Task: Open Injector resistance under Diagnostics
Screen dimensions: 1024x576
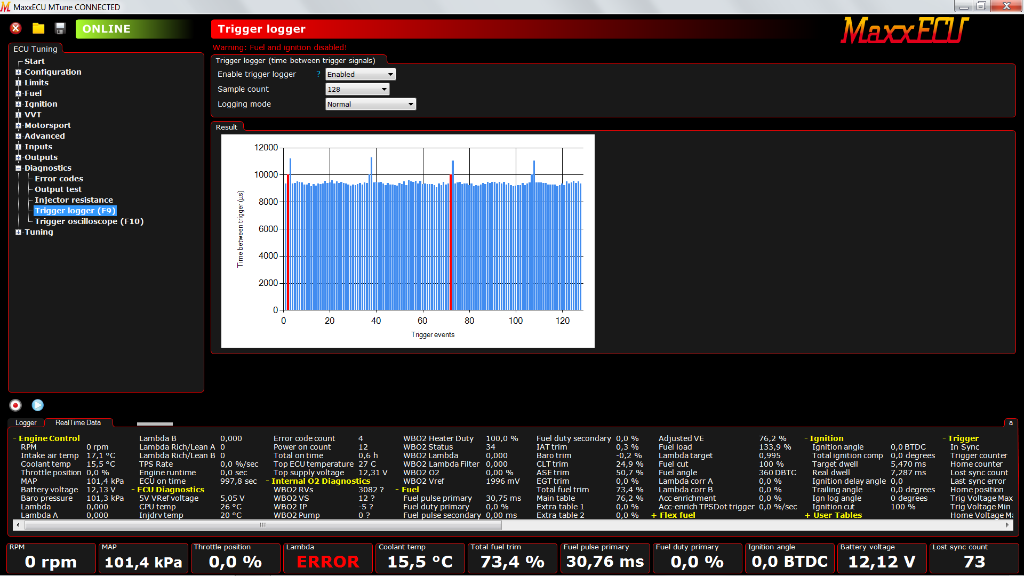Action: pos(74,200)
